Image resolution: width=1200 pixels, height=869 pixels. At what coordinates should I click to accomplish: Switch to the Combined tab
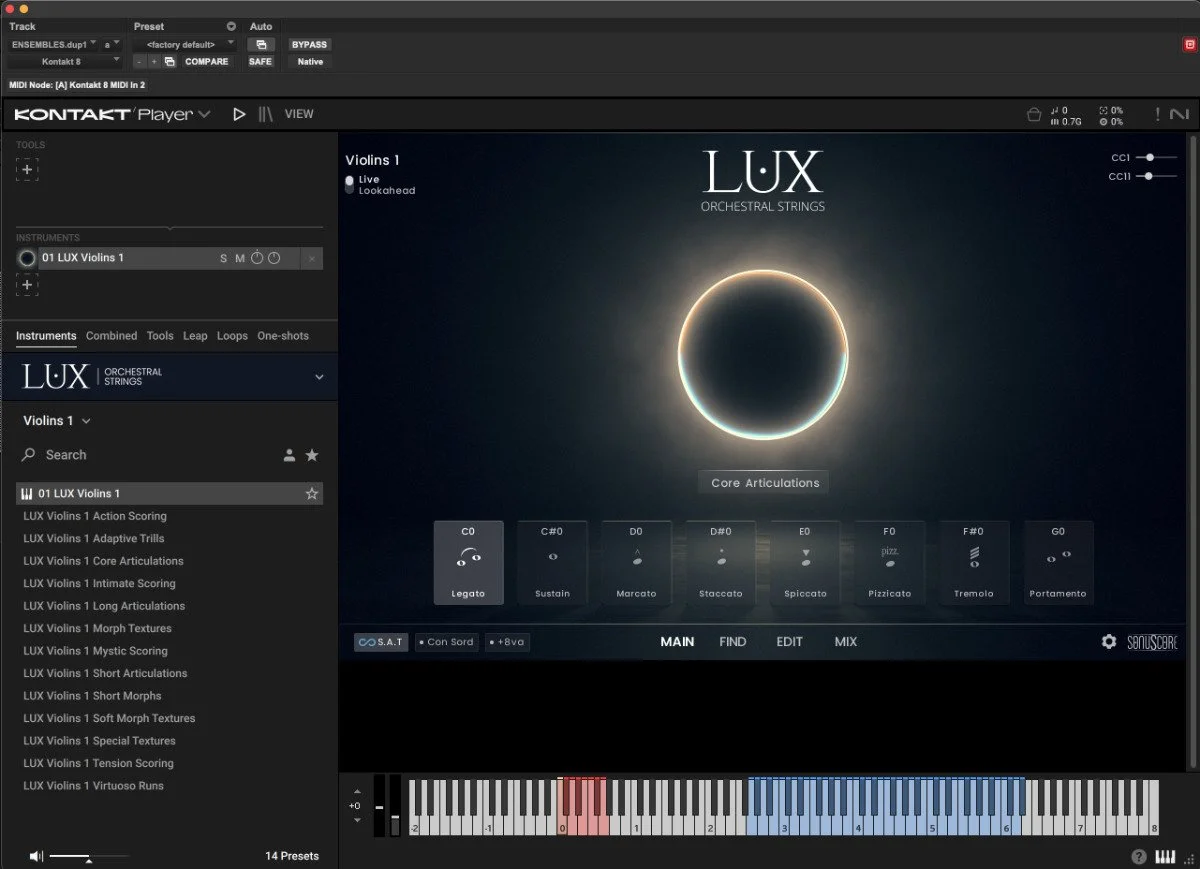(111, 336)
